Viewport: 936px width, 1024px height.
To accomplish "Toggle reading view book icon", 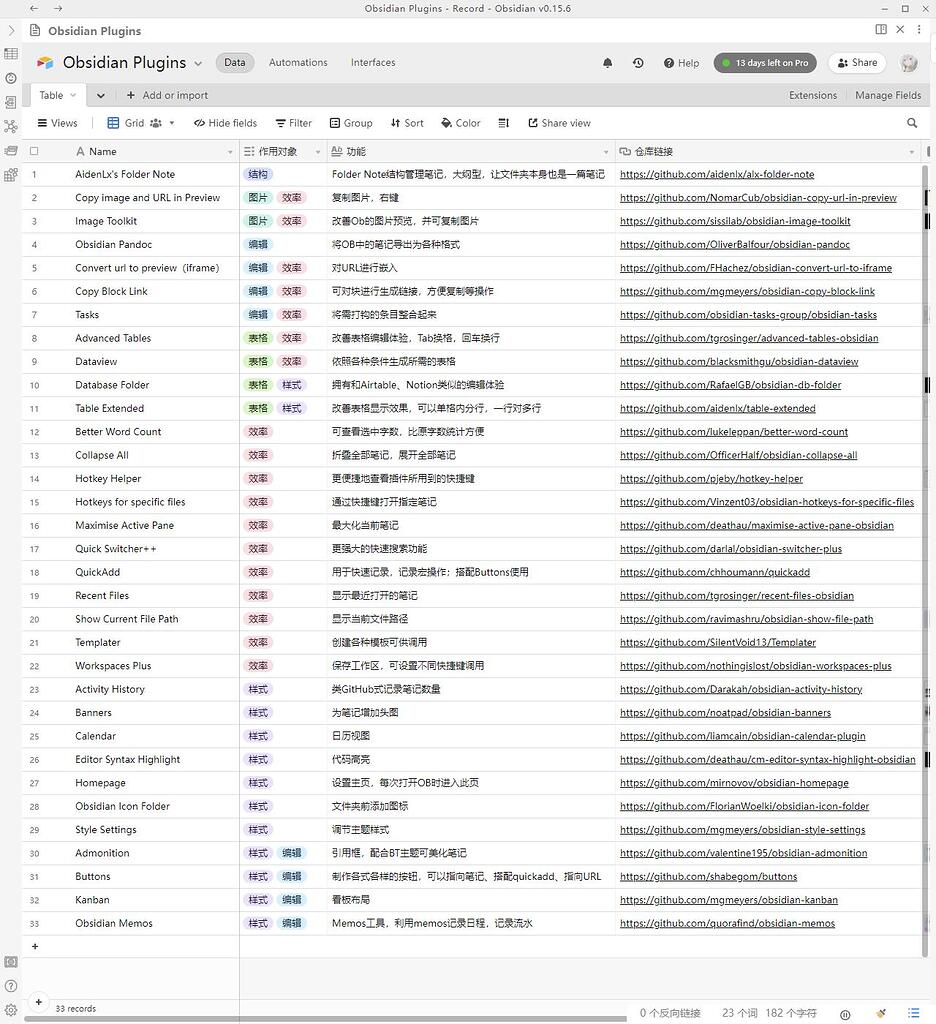I will point(881,29).
